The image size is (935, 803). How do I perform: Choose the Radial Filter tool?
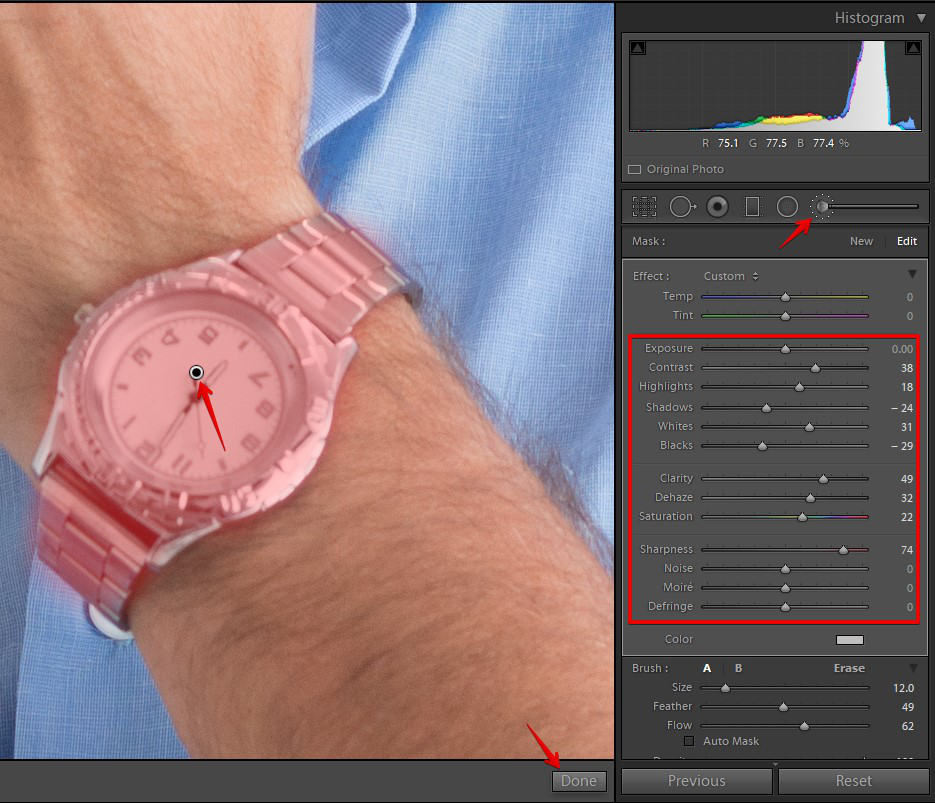coord(787,207)
